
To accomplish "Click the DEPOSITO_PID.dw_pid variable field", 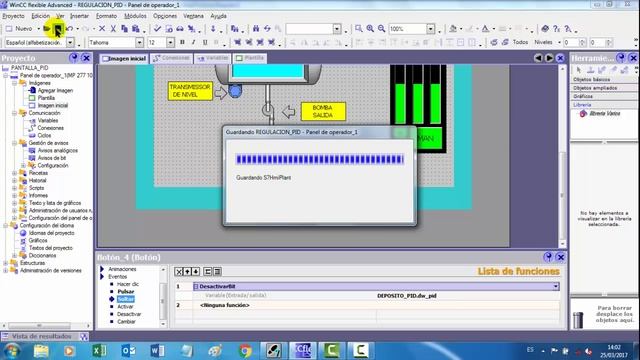I will (467, 296).
